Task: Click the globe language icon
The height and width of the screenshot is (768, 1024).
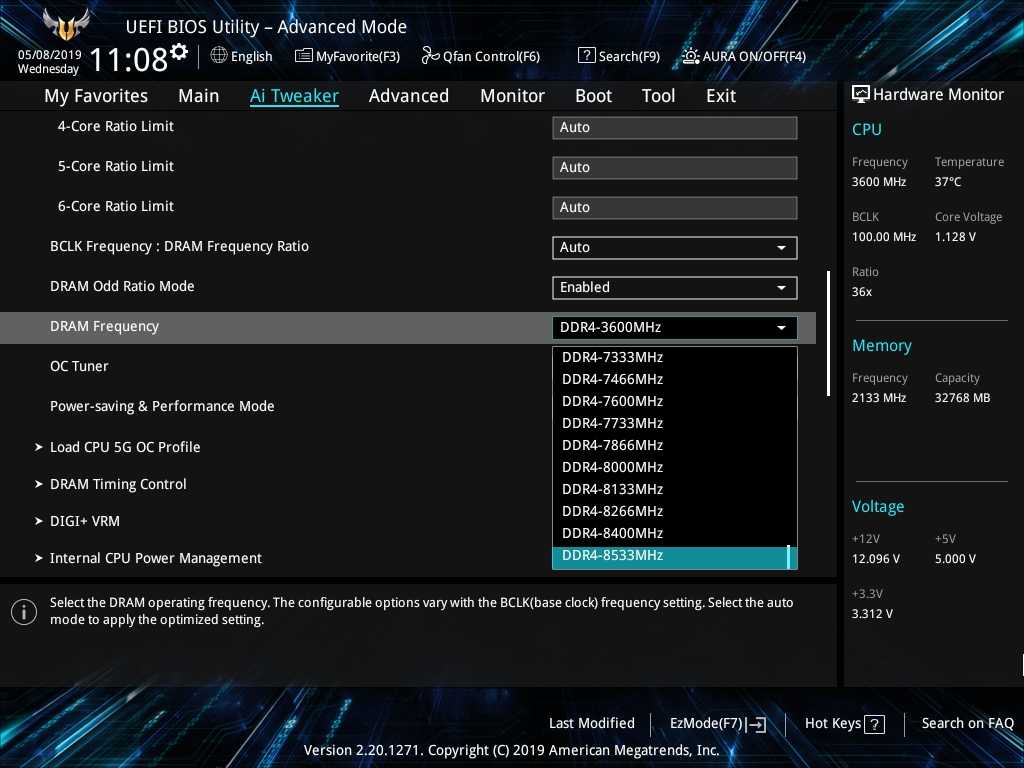Action: (219, 56)
